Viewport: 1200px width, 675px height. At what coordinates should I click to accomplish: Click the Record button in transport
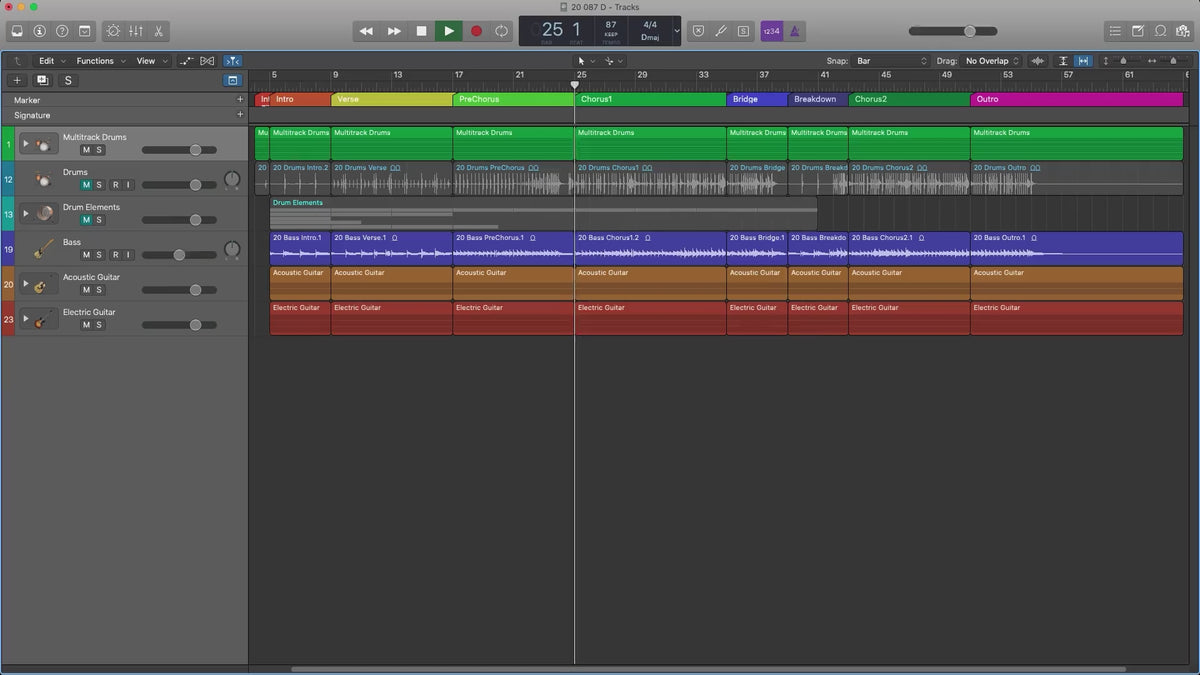pos(476,31)
